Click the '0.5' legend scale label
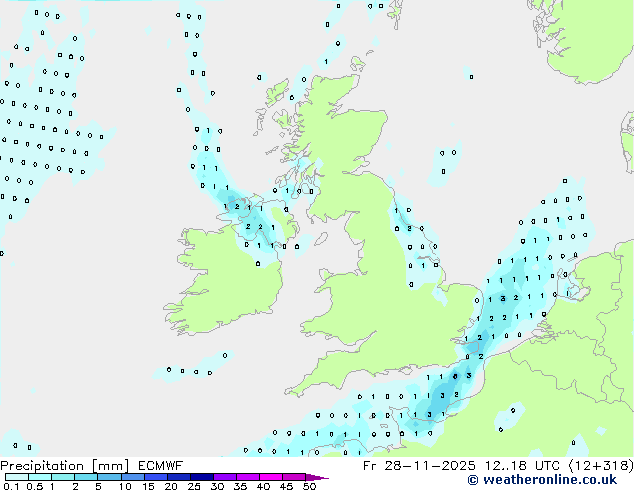This screenshot has width=634, height=490. click(35, 486)
